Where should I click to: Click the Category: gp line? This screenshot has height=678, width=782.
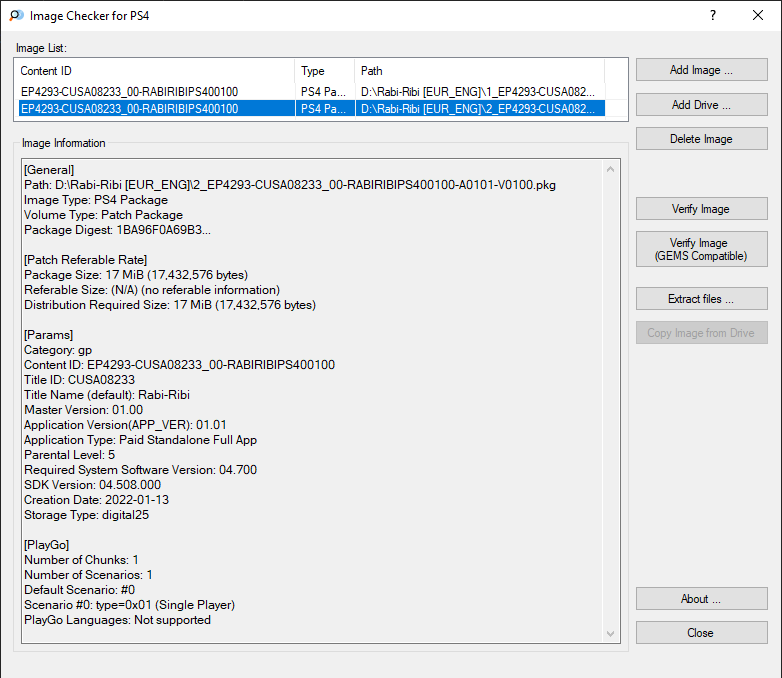pos(58,350)
